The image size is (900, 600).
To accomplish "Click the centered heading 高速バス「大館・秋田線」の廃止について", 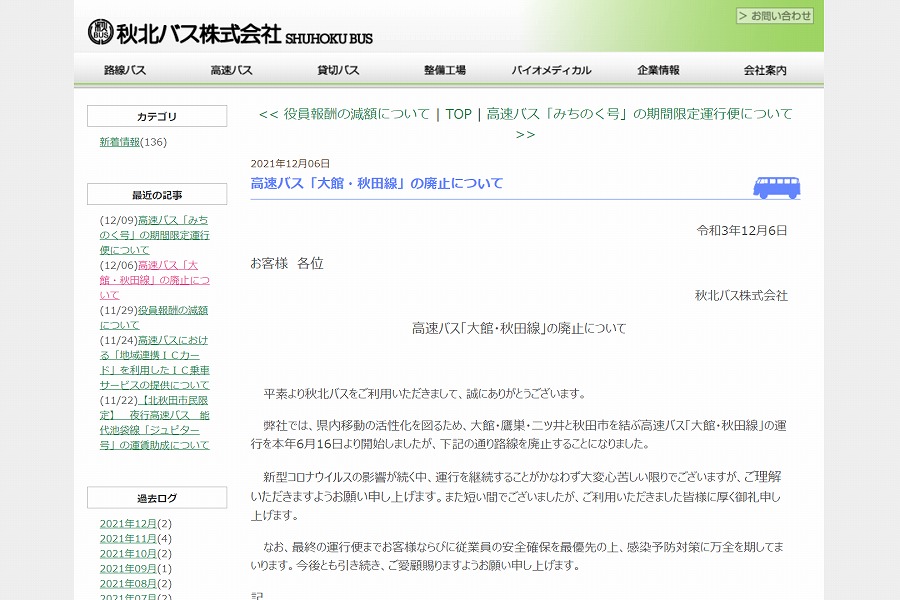I will 519,328.
